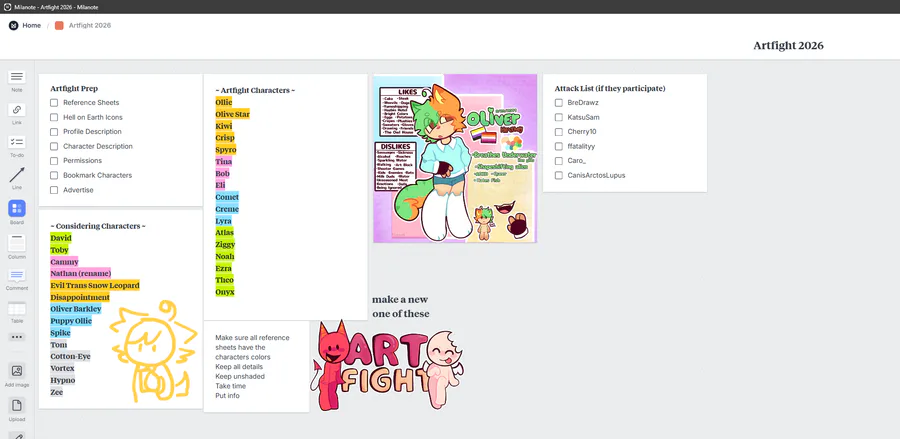This screenshot has width=900, height=439.
Task: Check the Profile Description checkbox
Action: point(54,131)
